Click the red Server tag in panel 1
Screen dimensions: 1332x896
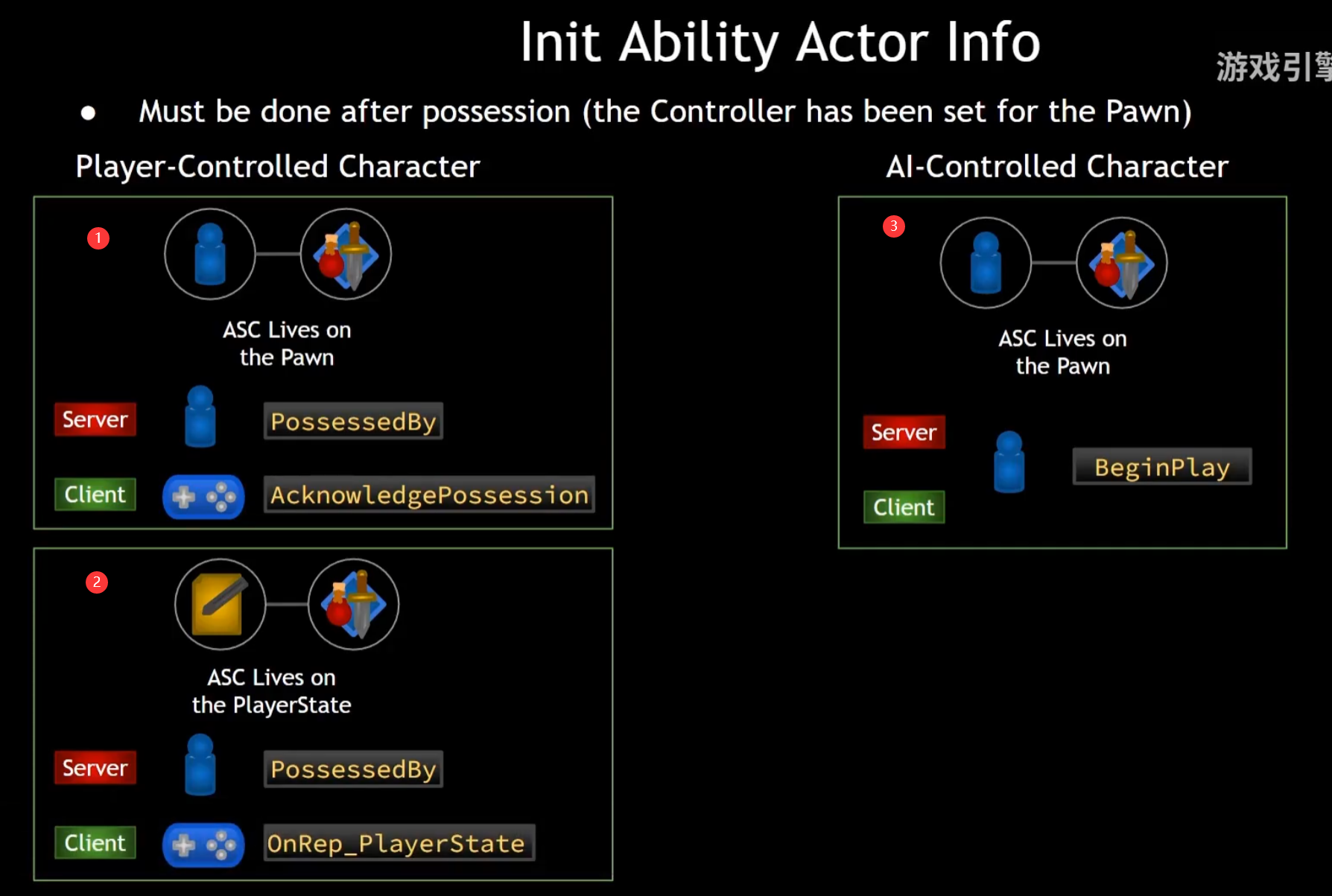(95, 419)
